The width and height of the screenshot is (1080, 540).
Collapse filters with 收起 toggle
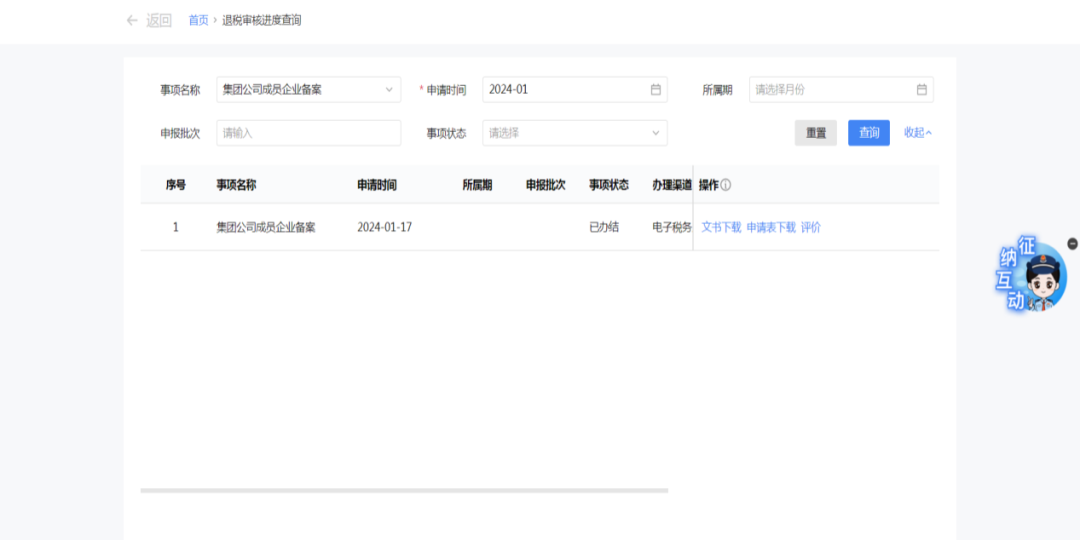point(917,133)
